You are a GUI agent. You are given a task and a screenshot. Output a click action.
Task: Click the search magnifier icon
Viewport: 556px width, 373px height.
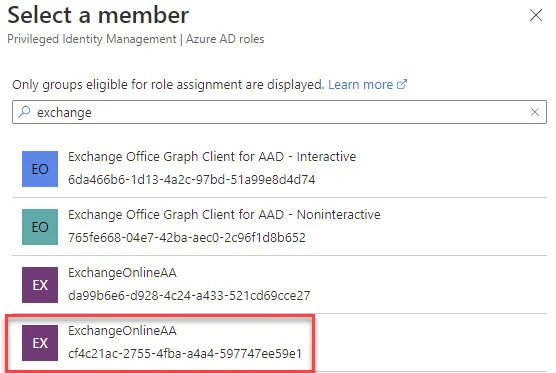pyautogui.click(x=24, y=112)
